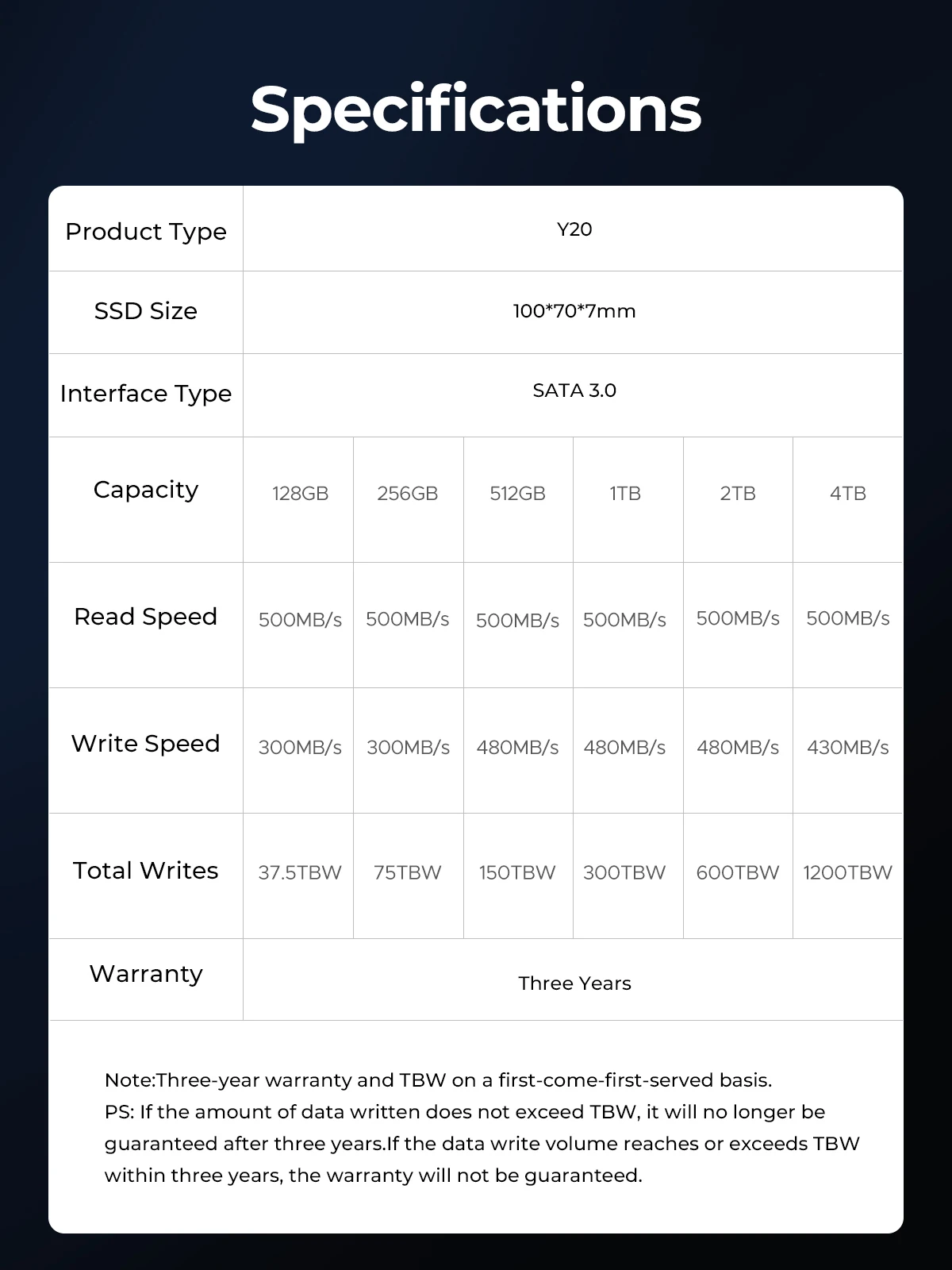952x1270 pixels.
Task: Click the Specifications heading
Action: click(476, 109)
